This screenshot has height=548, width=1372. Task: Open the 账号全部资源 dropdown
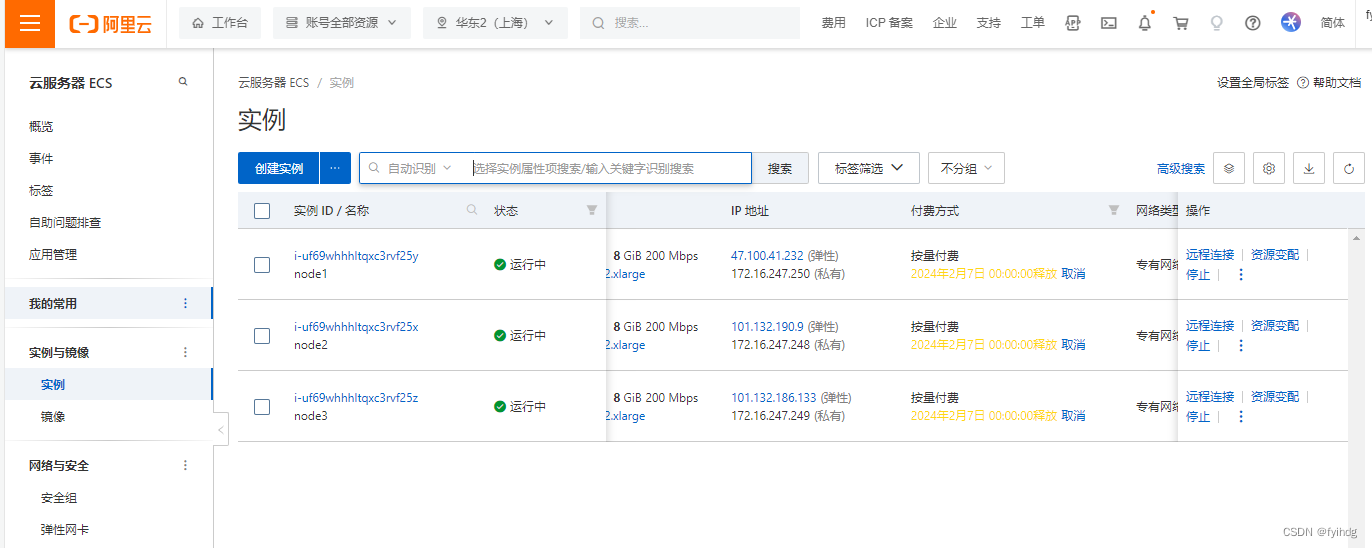341,23
